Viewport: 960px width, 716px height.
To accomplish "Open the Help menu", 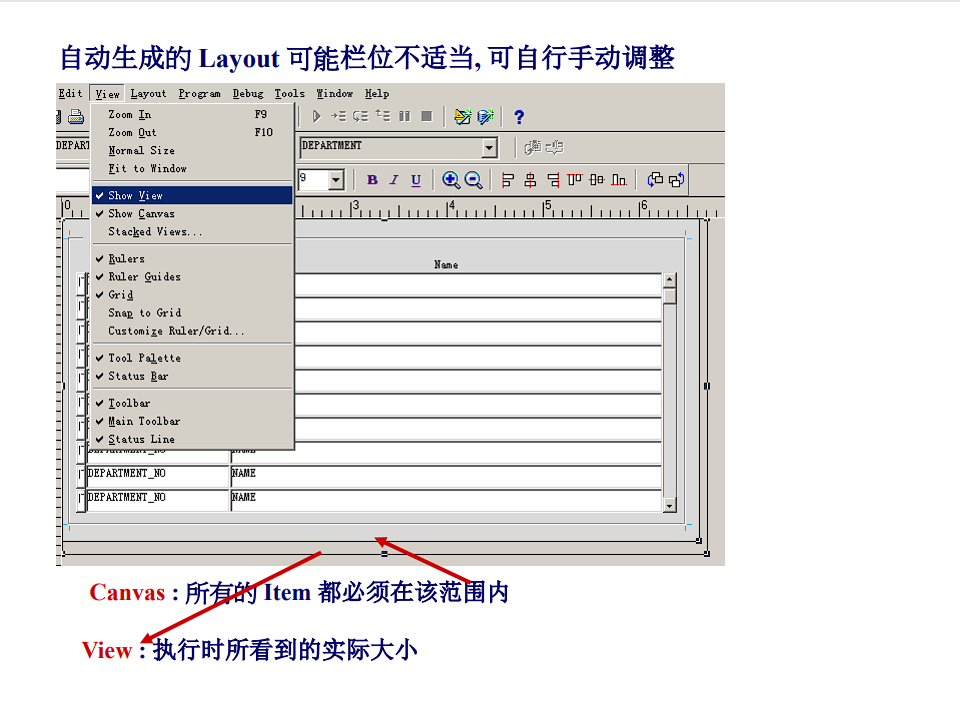I will pos(377,94).
